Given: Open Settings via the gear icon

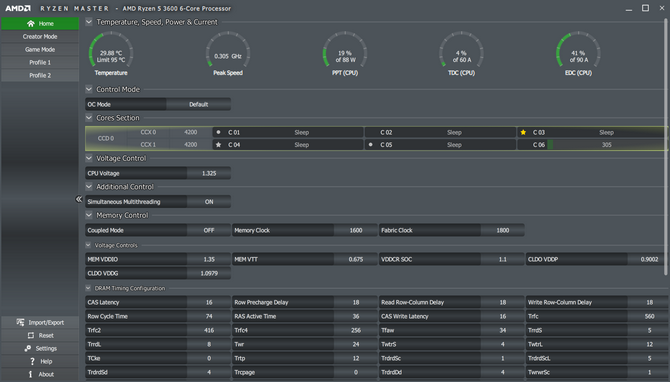Looking at the screenshot, I should coord(28,348).
